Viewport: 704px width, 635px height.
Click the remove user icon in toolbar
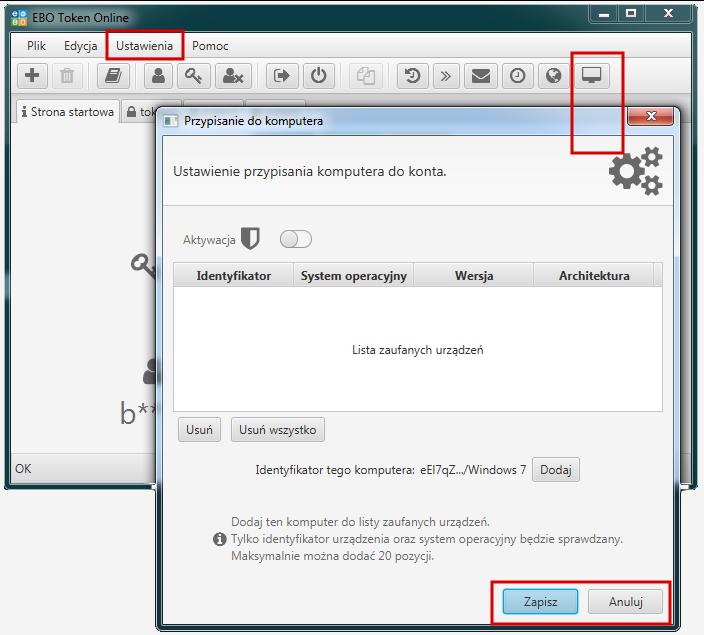click(233, 75)
